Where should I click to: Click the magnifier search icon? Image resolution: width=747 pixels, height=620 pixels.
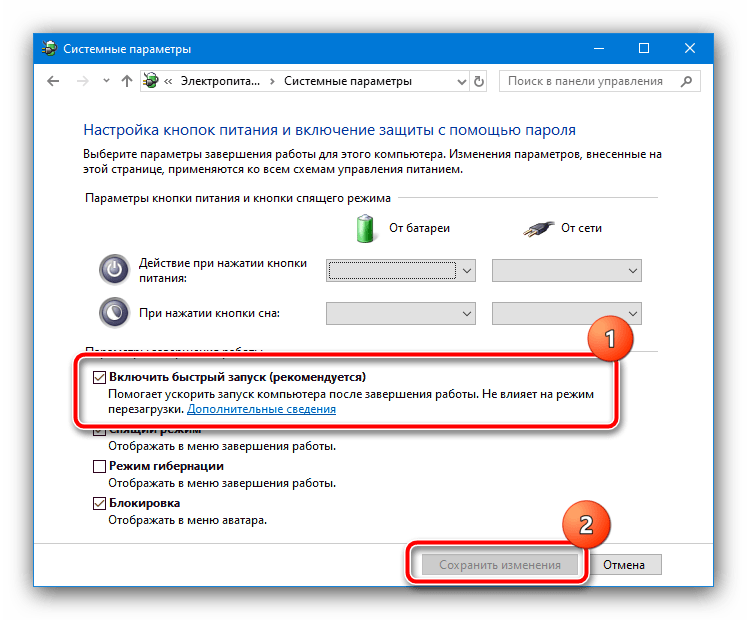[x=686, y=81]
